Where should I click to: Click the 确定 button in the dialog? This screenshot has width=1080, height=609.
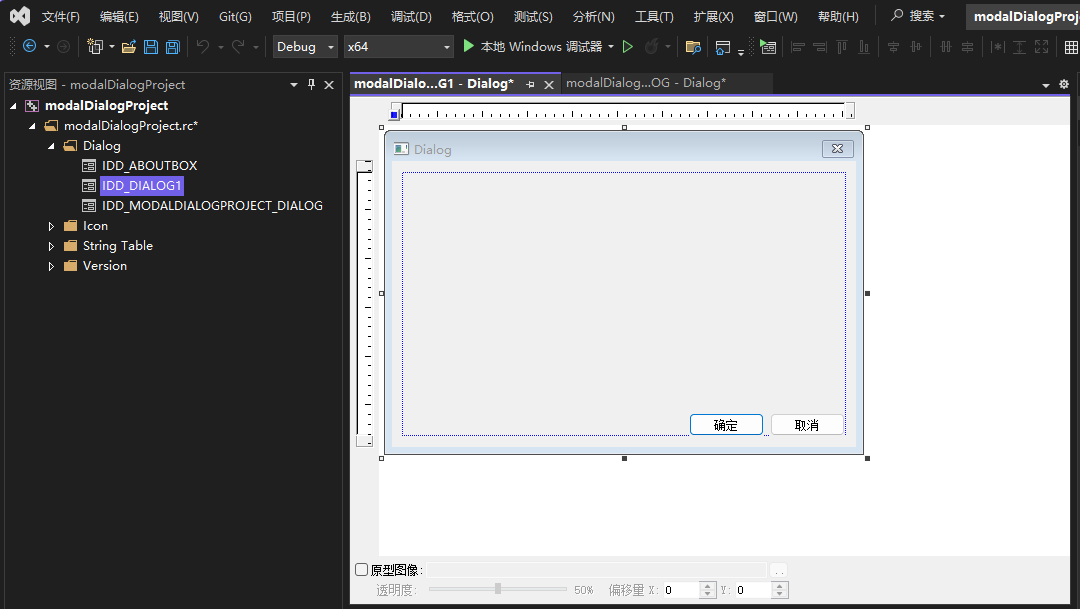pyautogui.click(x=726, y=424)
